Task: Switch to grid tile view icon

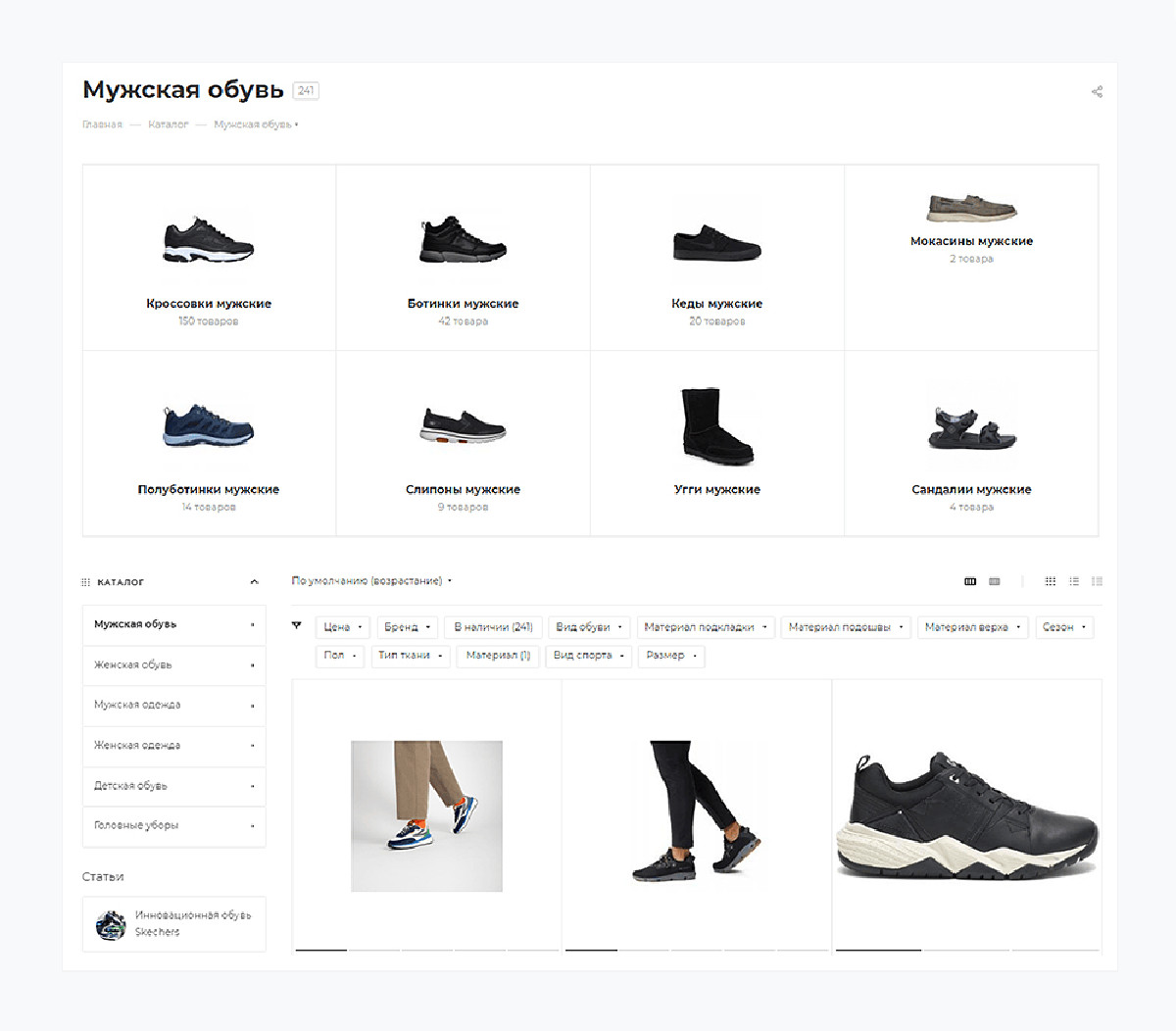Action: [1050, 581]
